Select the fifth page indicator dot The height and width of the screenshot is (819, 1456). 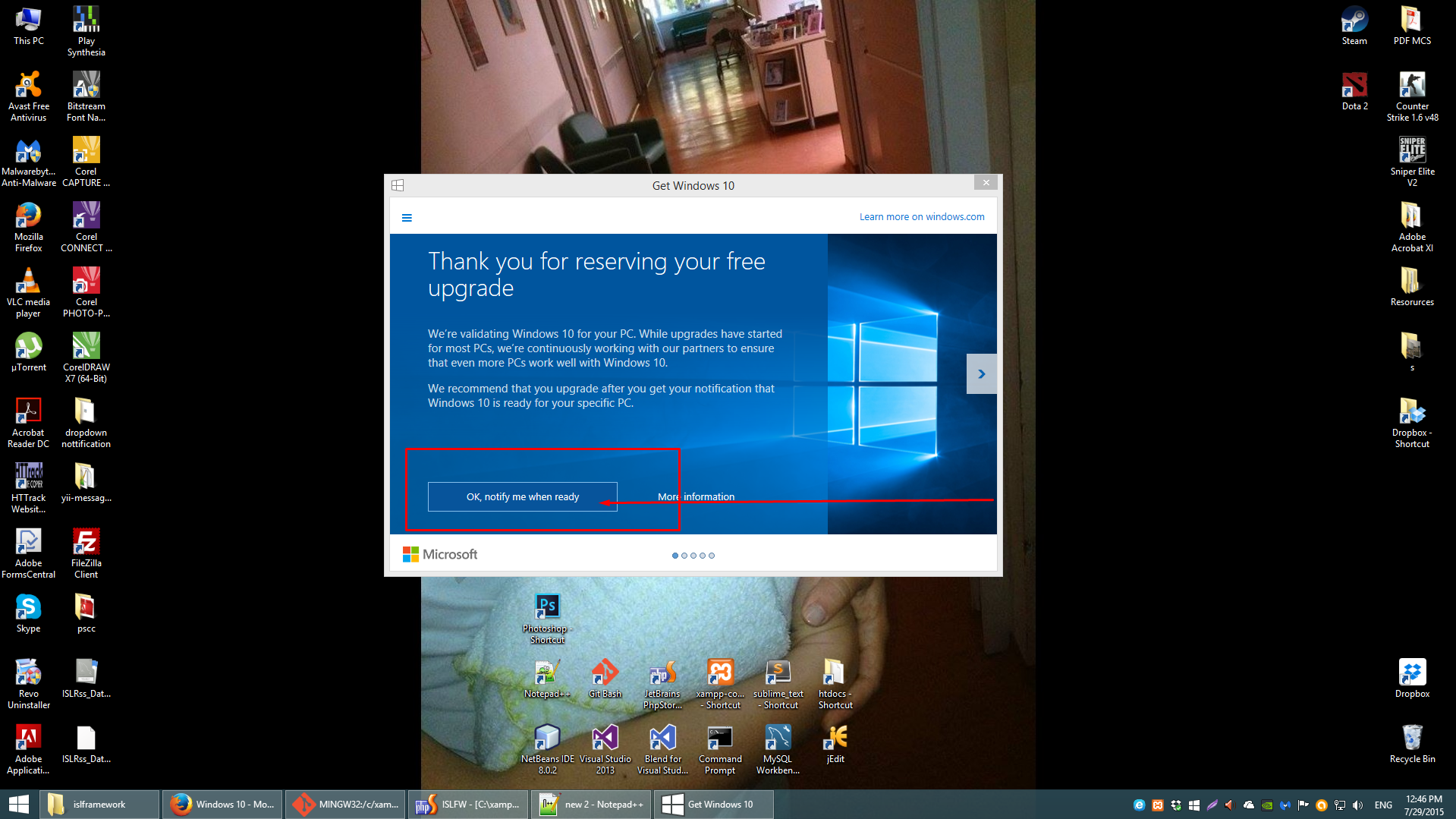click(712, 556)
